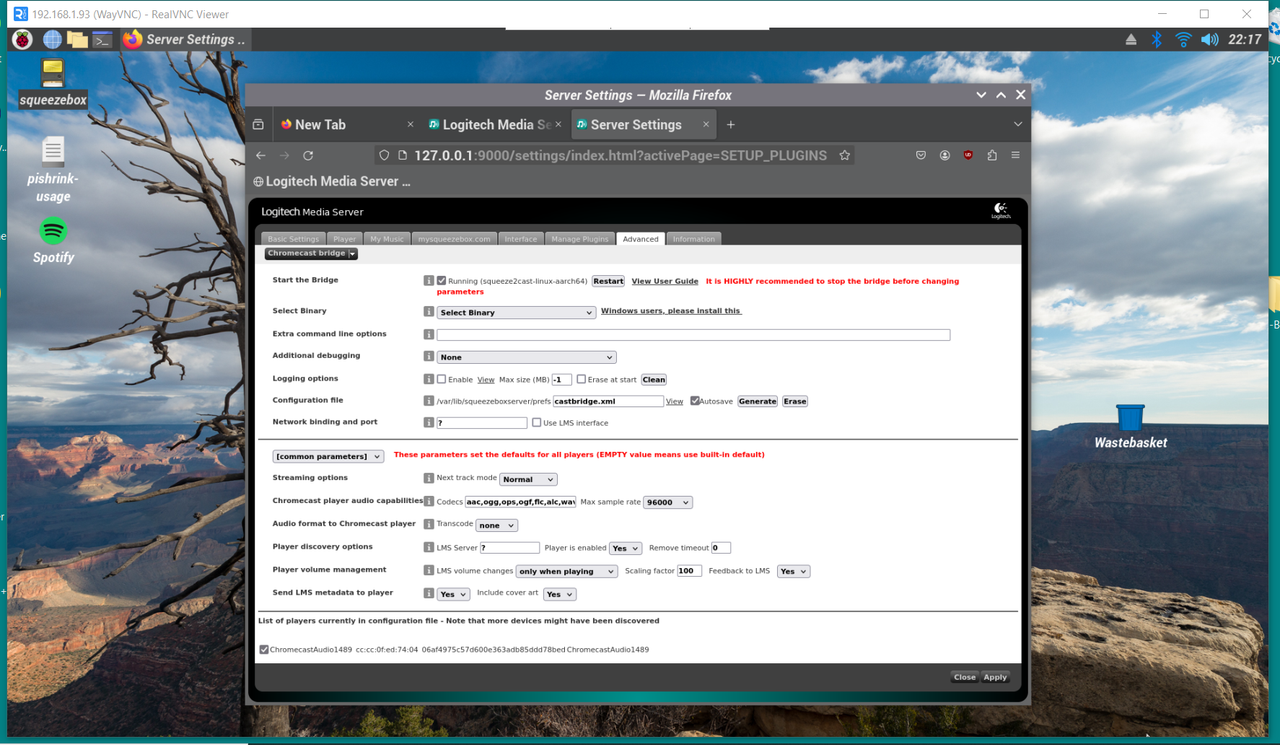Open the Player is enabled dropdown
Viewport: 1280px width, 745px height.
click(625, 549)
